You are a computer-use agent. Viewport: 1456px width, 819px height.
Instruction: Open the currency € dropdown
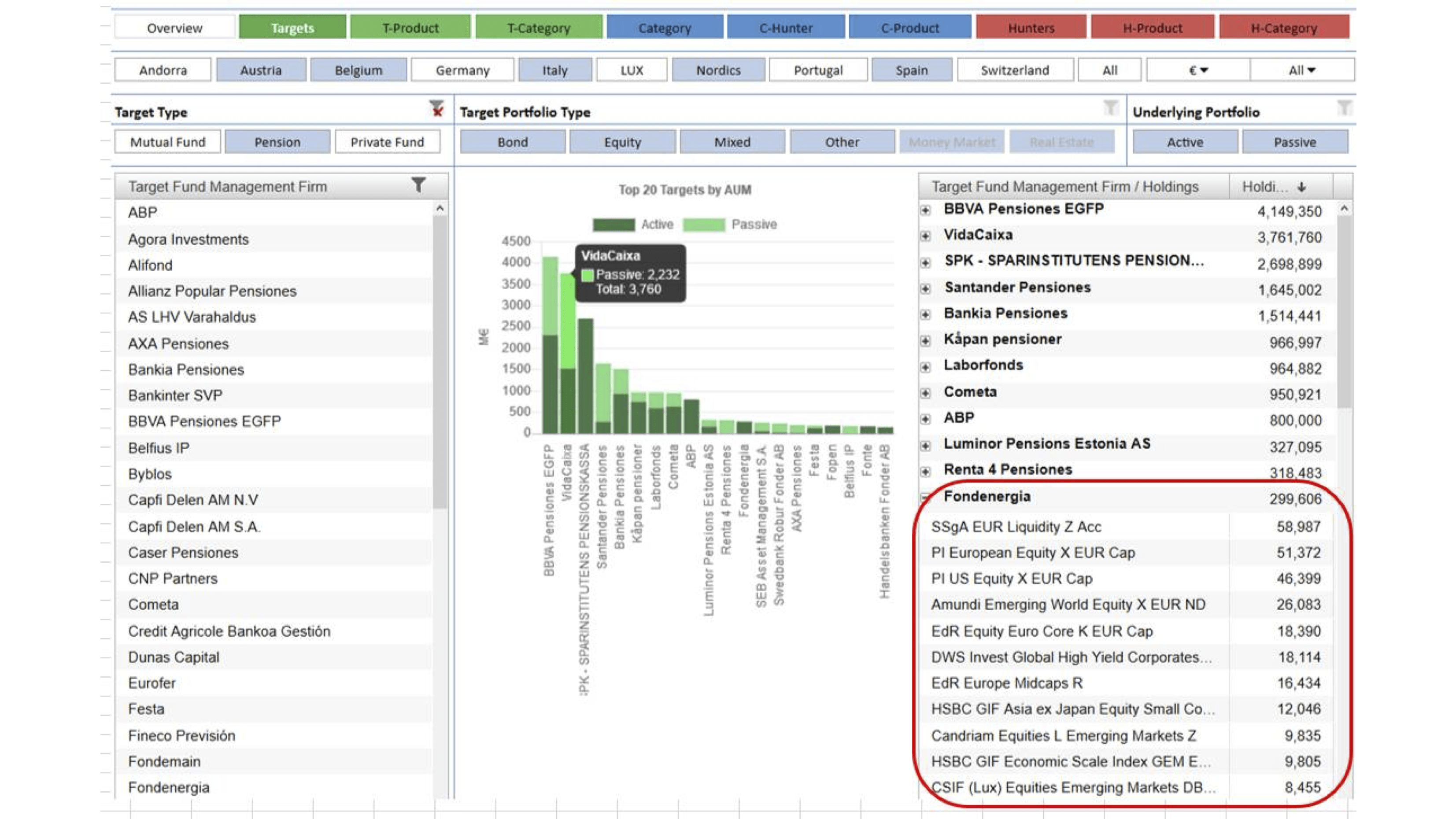point(1198,70)
